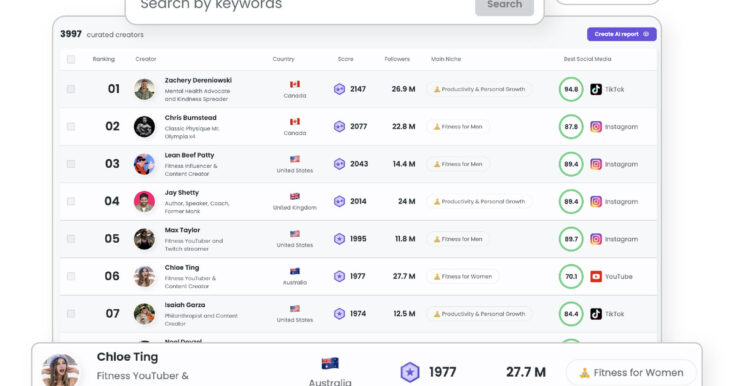738x386 pixels.
Task: Click US flag in Lean Beef Patty row
Action: click(295, 159)
